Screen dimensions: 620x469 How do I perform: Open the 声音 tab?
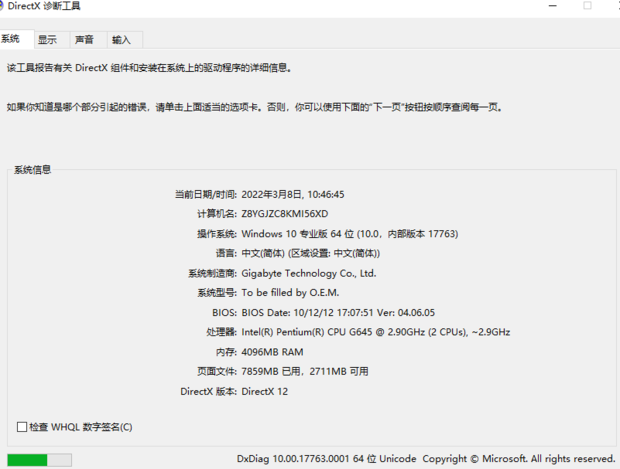tap(88, 40)
